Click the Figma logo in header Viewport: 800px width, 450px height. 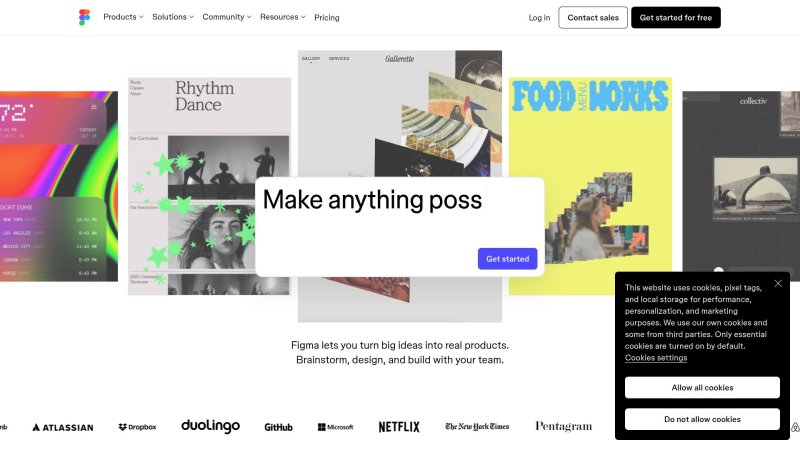84,17
